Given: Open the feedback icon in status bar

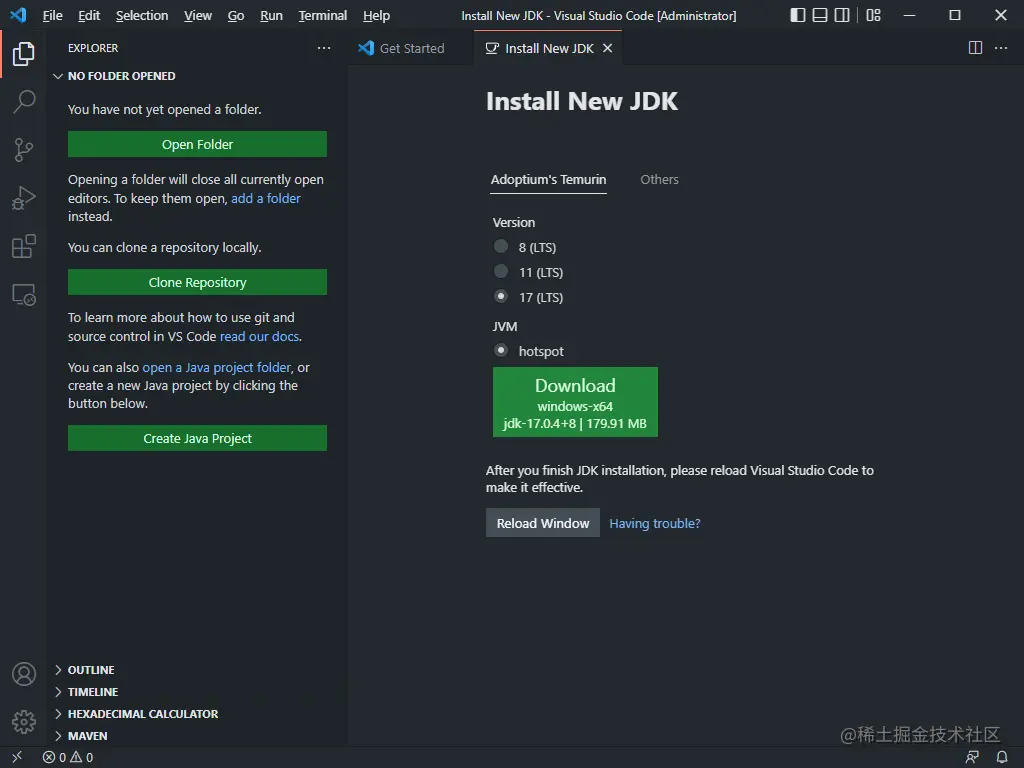Looking at the screenshot, I should [x=972, y=757].
